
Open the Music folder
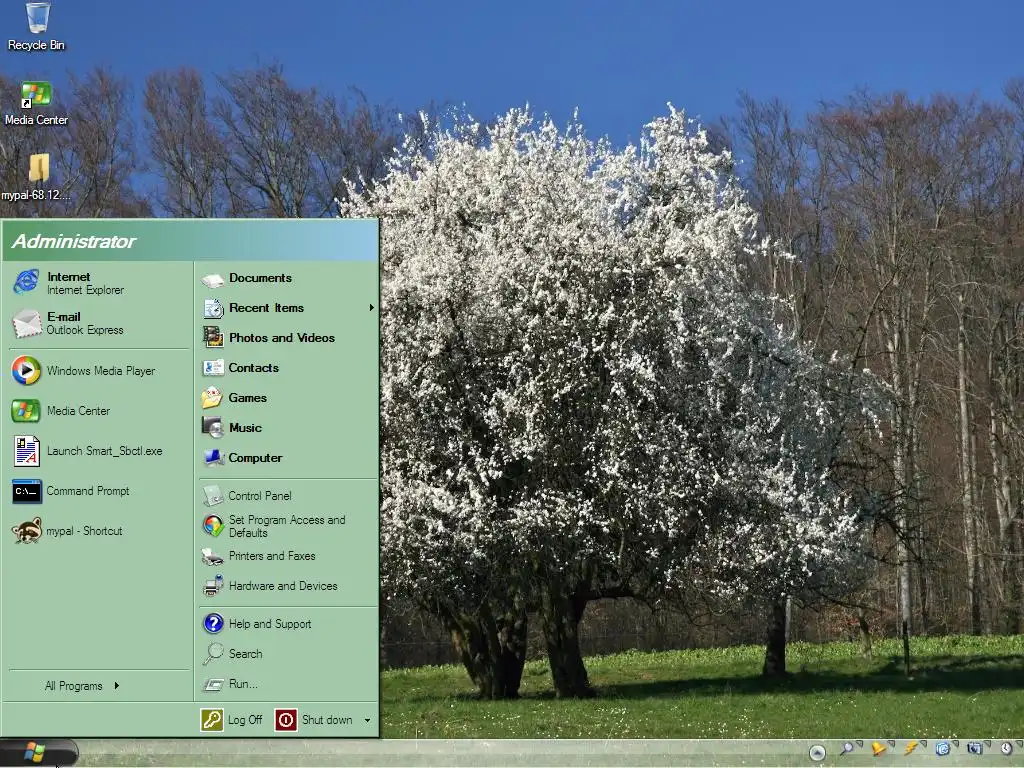(288, 428)
